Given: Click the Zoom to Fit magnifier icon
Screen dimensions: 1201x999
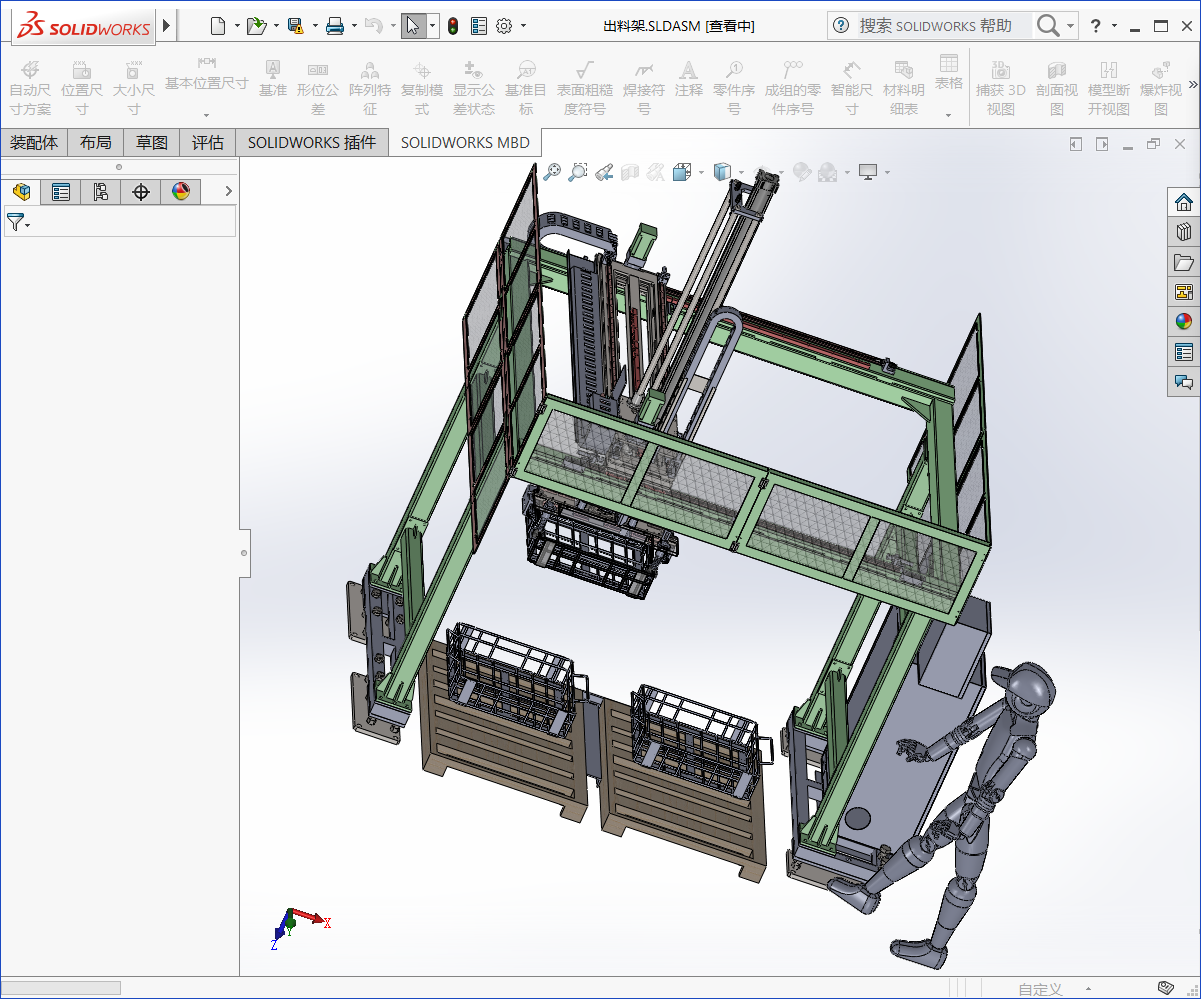Looking at the screenshot, I should pos(552,171).
